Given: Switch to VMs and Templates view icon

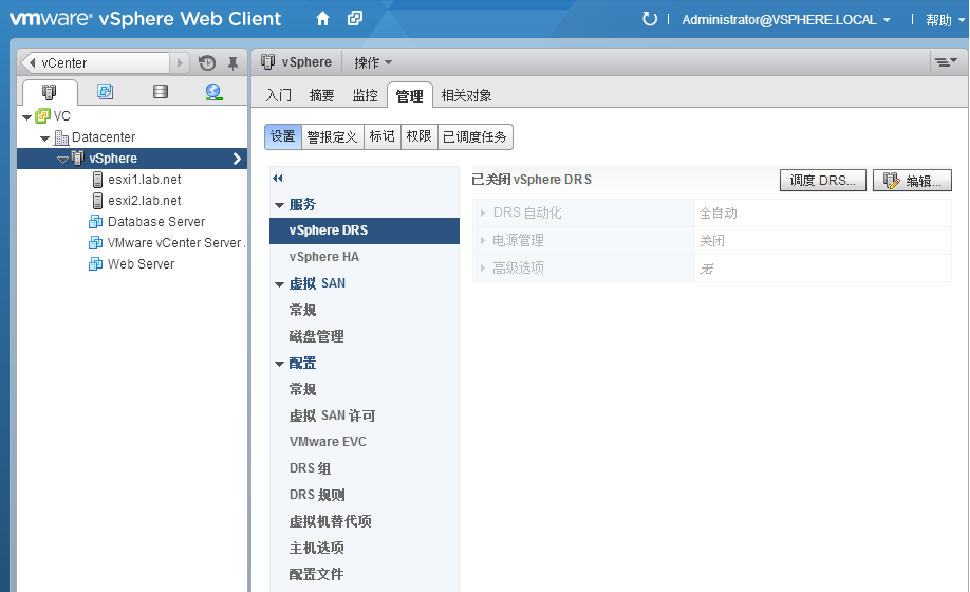Looking at the screenshot, I should pyautogui.click(x=105, y=92).
